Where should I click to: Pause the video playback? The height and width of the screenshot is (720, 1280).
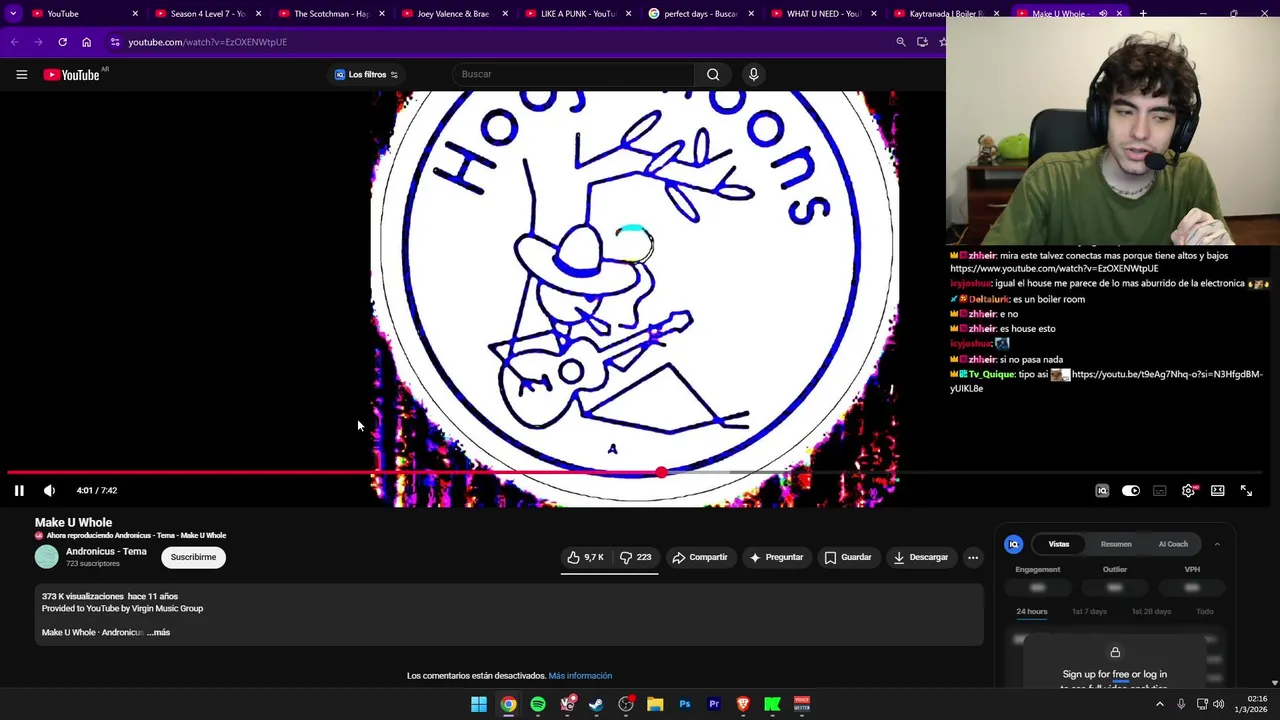coord(19,490)
